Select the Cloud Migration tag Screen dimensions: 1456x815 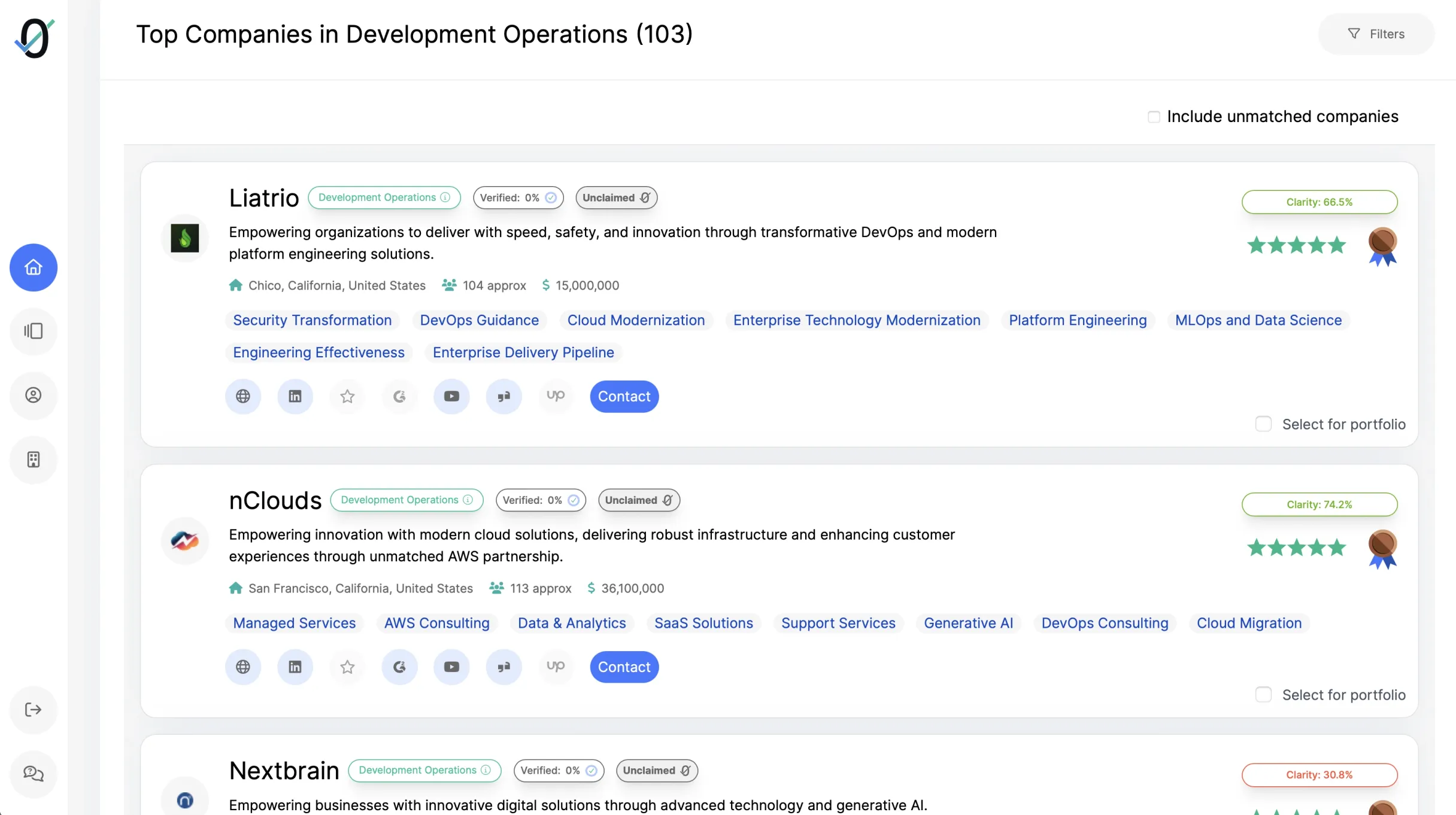[x=1249, y=623]
